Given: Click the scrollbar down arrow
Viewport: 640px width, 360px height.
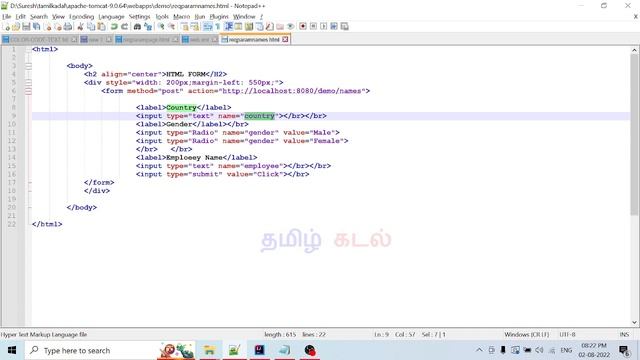Looking at the screenshot, I should pos(634,322).
